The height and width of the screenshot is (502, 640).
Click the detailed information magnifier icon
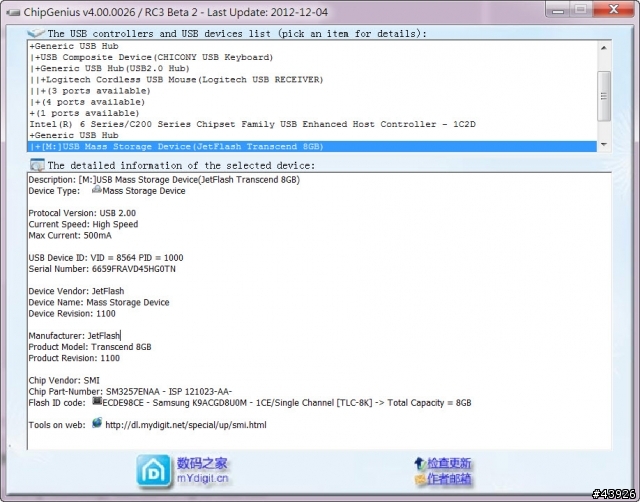point(37,165)
